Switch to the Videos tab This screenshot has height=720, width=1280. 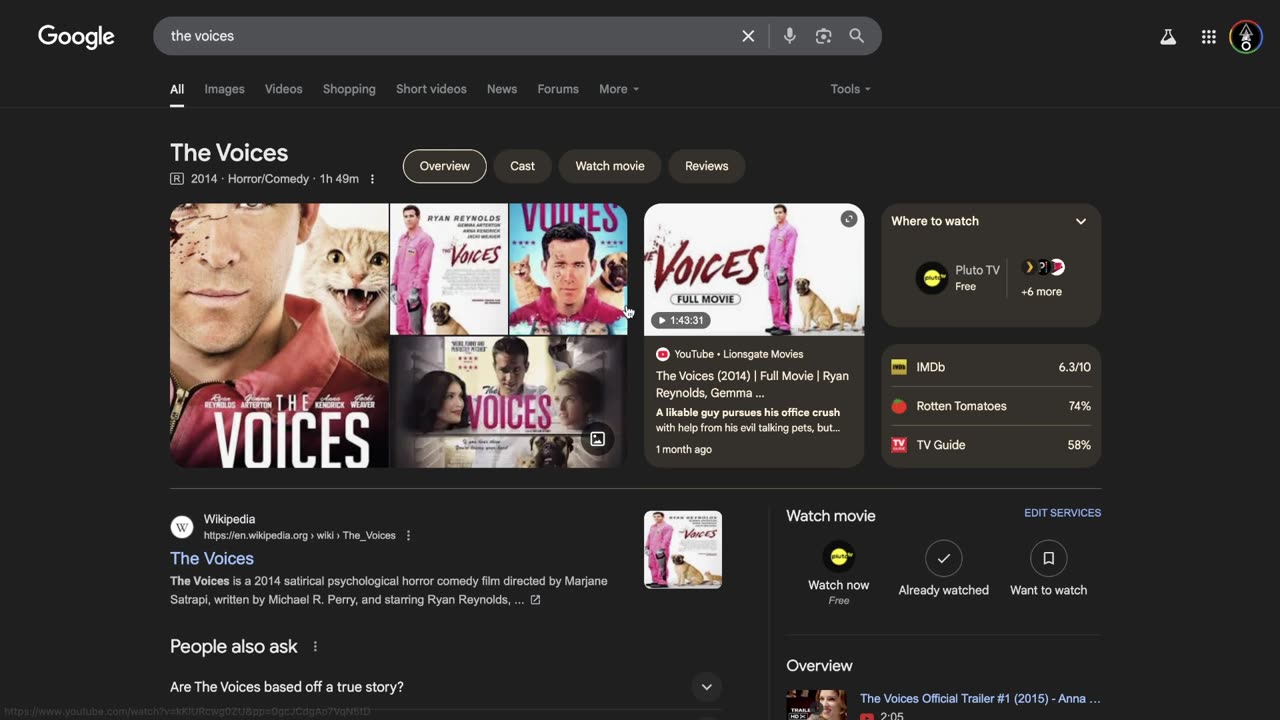point(283,89)
